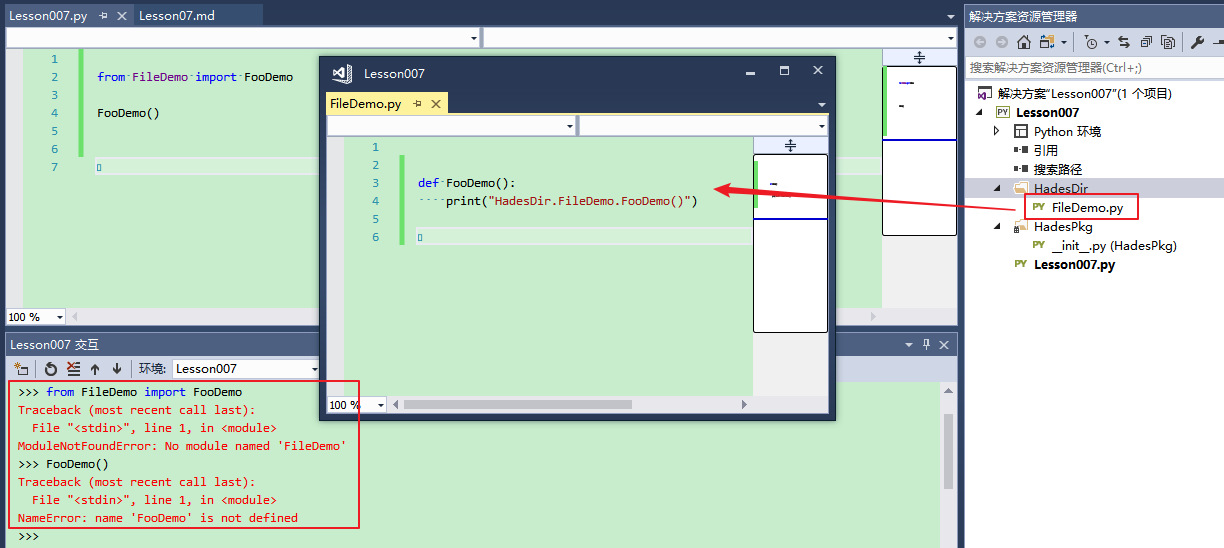Select the FileDemo.py tab in floating window
The height and width of the screenshot is (548, 1224).
pyautogui.click(x=366, y=104)
